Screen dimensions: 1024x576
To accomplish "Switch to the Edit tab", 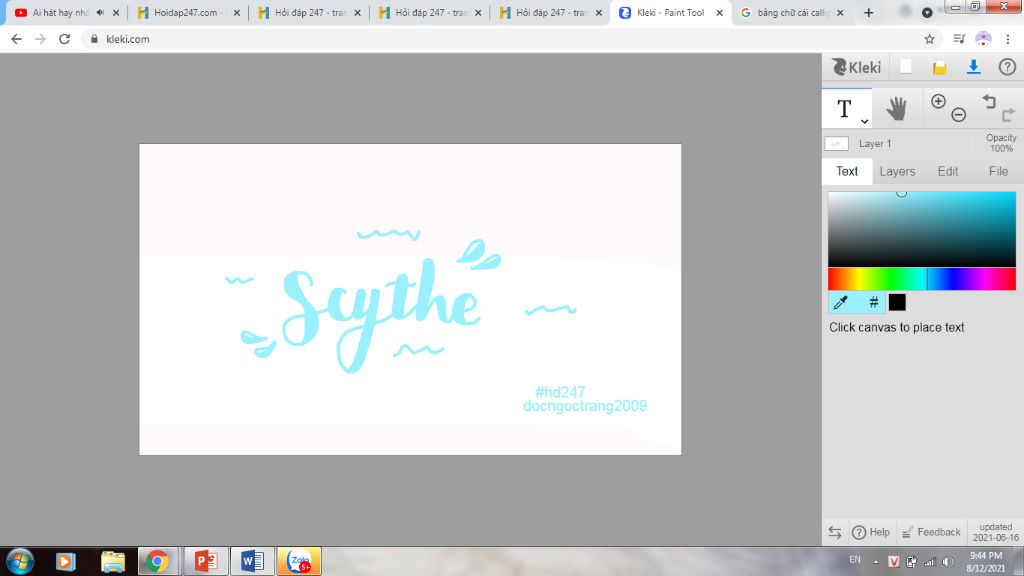I will pyautogui.click(x=948, y=171).
